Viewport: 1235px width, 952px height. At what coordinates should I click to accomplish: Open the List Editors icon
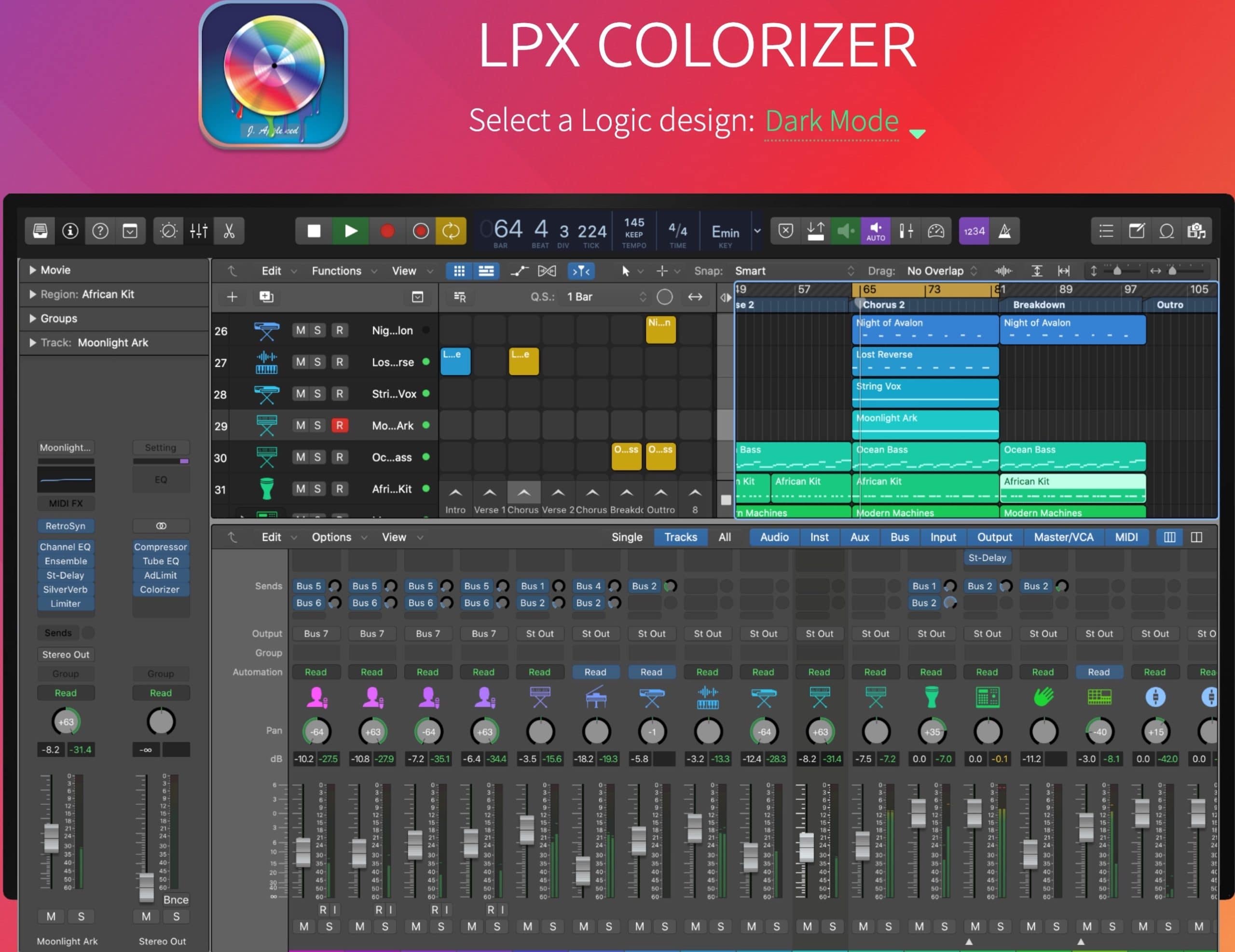click(1106, 230)
